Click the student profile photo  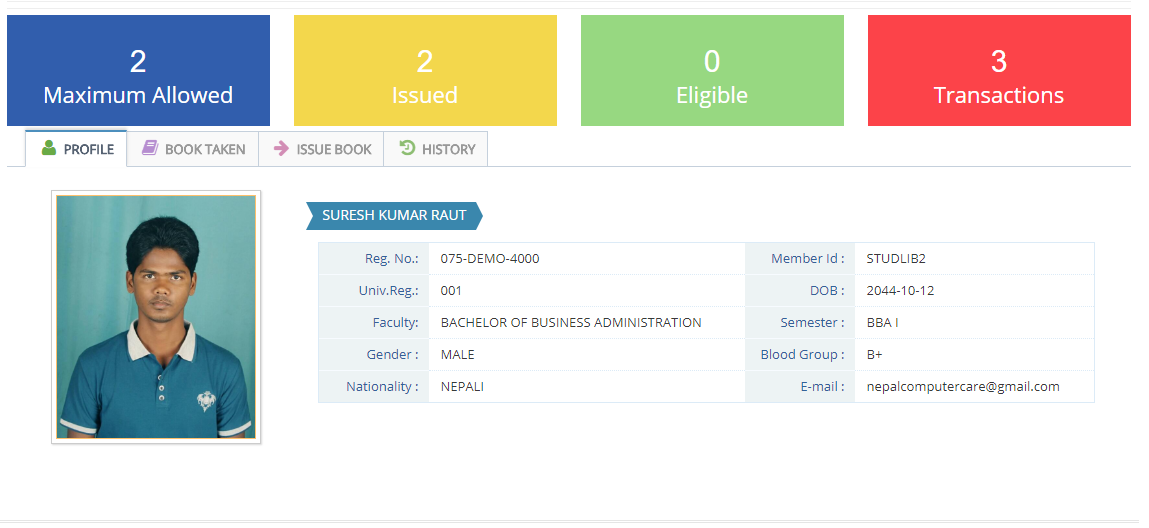click(156, 316)
